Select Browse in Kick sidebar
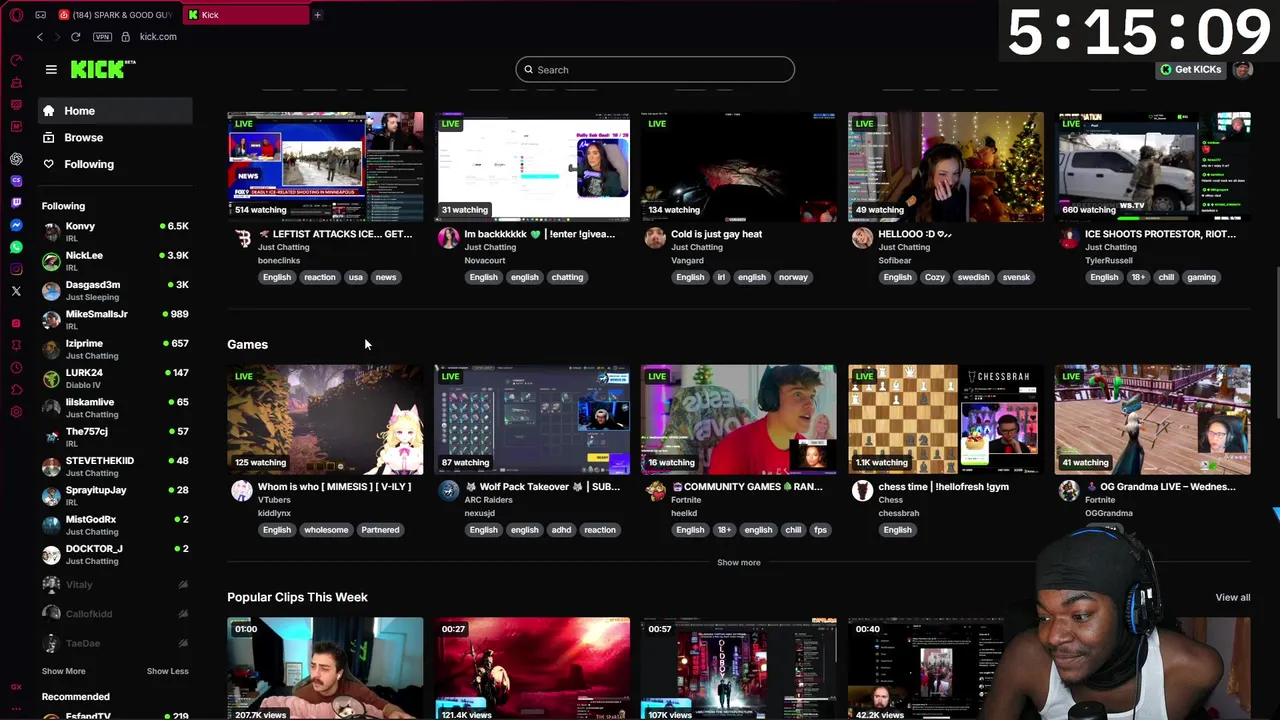 pos(115,137)
